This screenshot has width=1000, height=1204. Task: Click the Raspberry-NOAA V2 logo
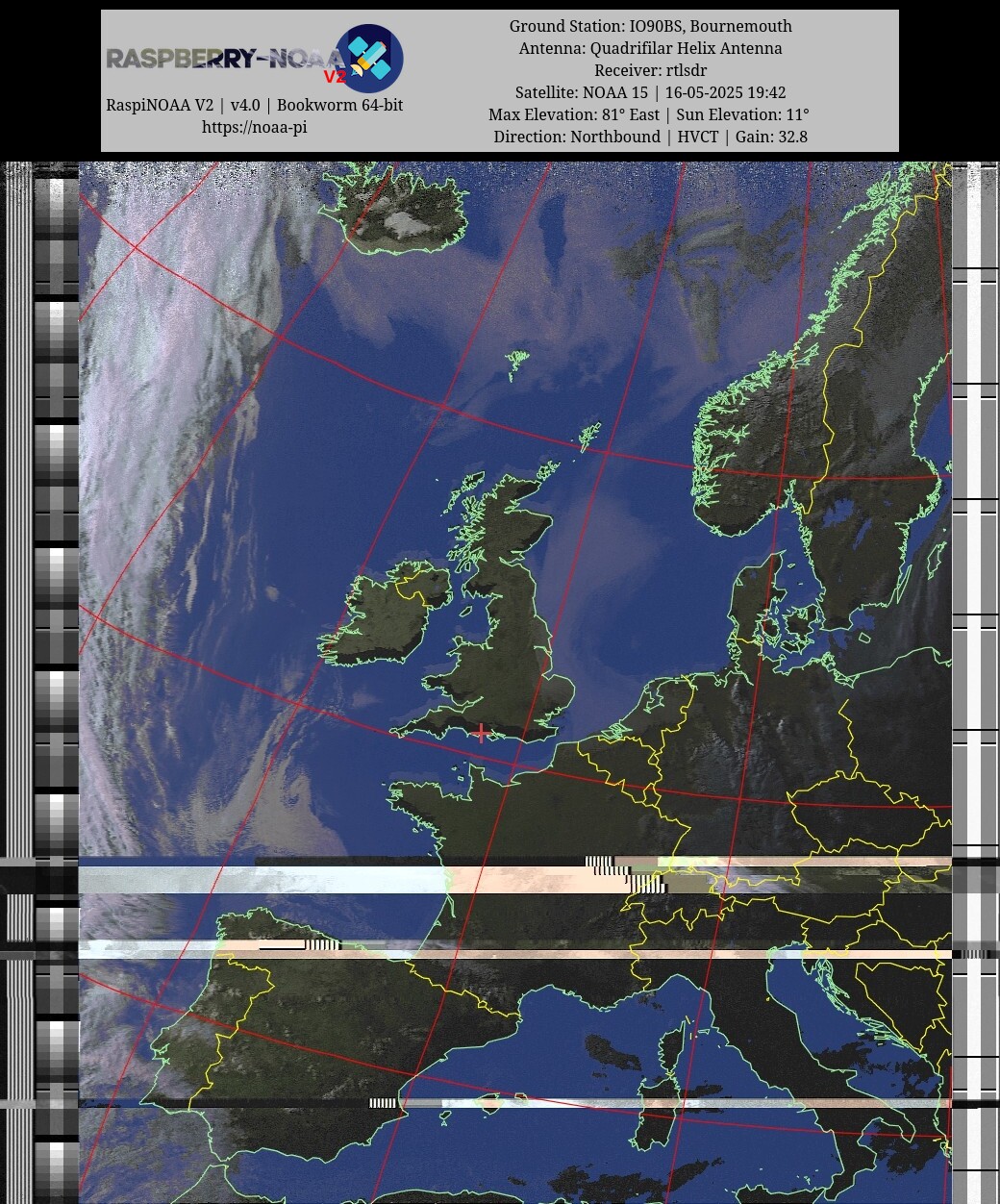tap(255, 59)
